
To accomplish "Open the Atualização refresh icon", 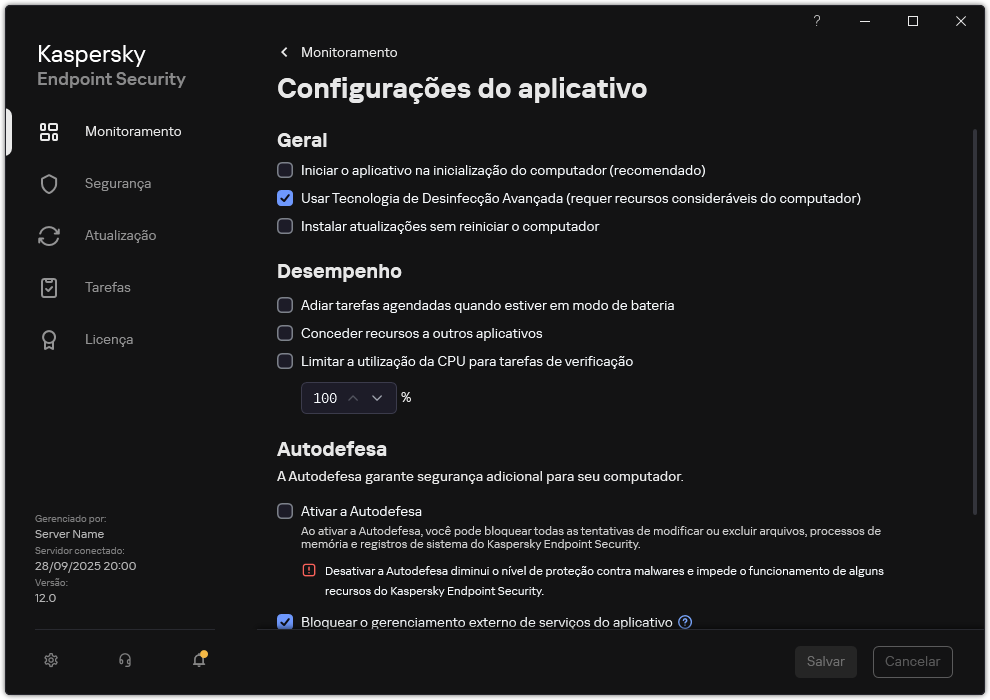I will [x=48, y=235].
